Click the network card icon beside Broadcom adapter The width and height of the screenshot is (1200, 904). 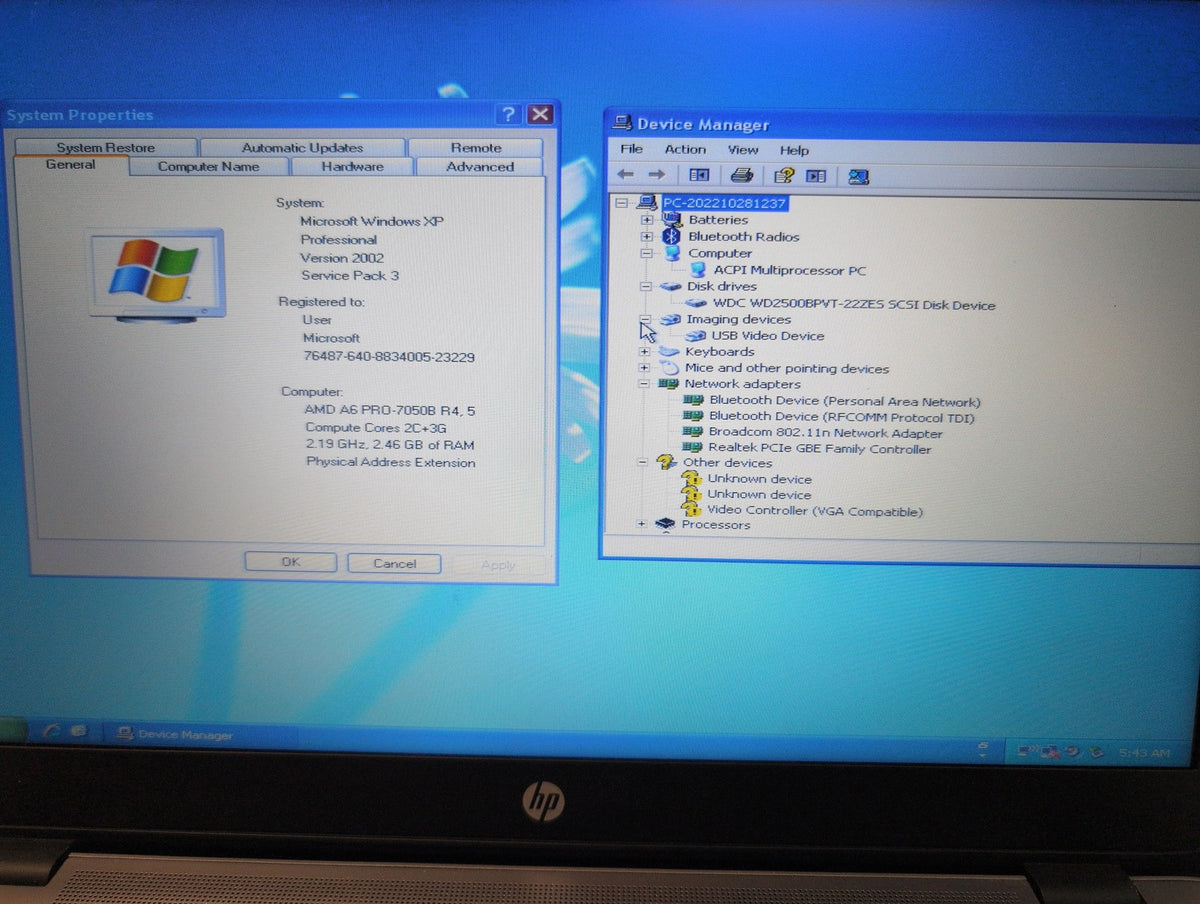point(692,433)
